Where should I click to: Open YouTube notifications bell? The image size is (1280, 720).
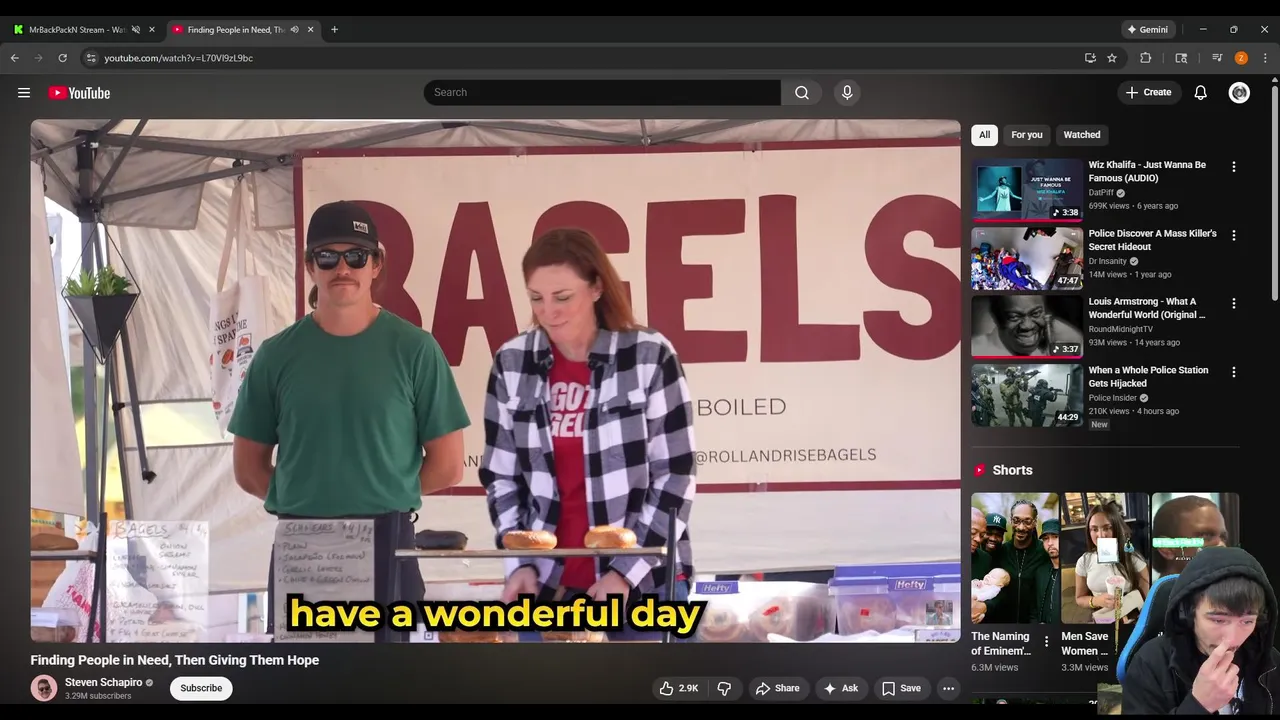point(1200,92)
